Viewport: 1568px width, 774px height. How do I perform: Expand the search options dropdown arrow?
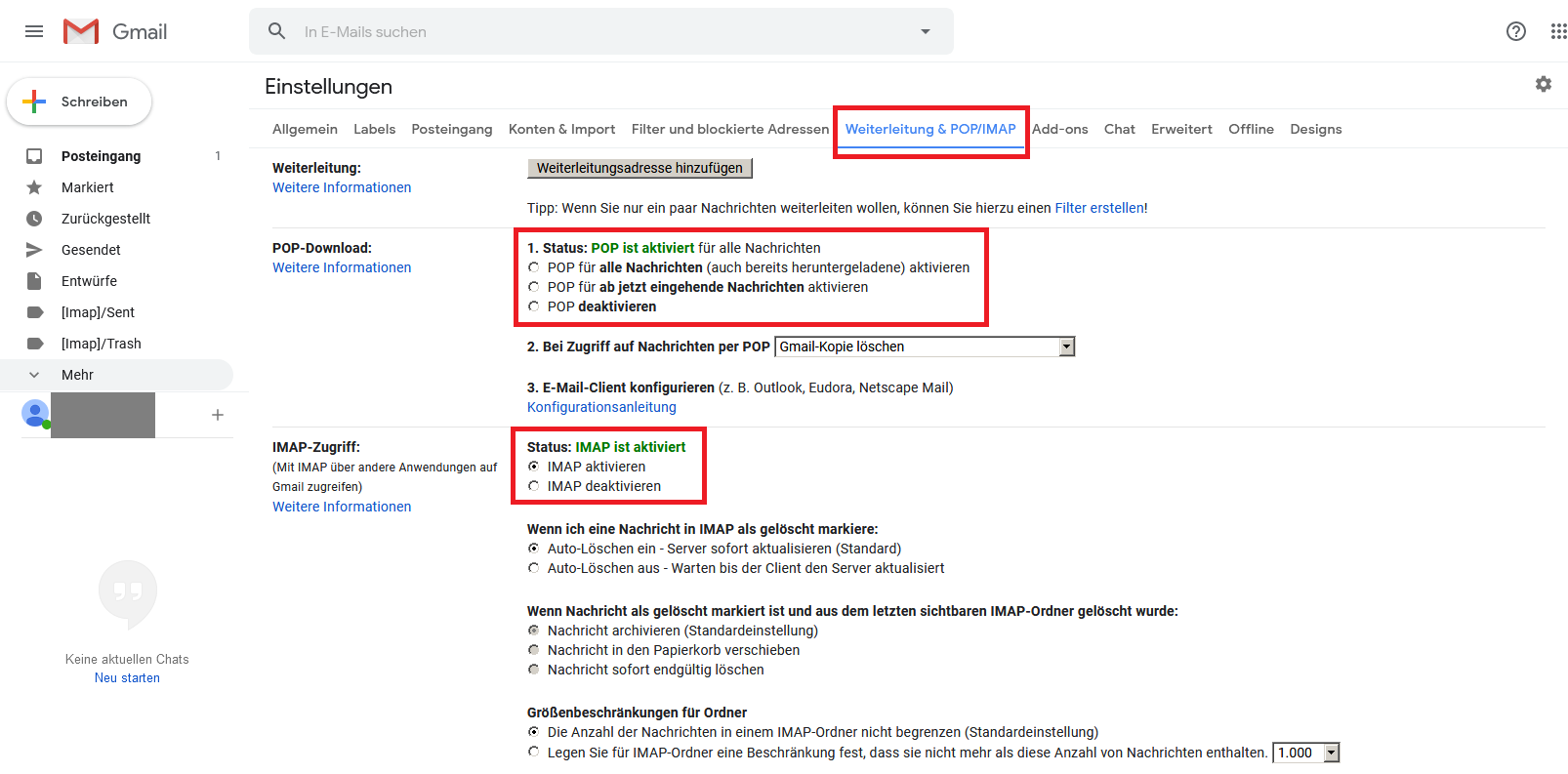pyautogui.click(x=926, y=31)
